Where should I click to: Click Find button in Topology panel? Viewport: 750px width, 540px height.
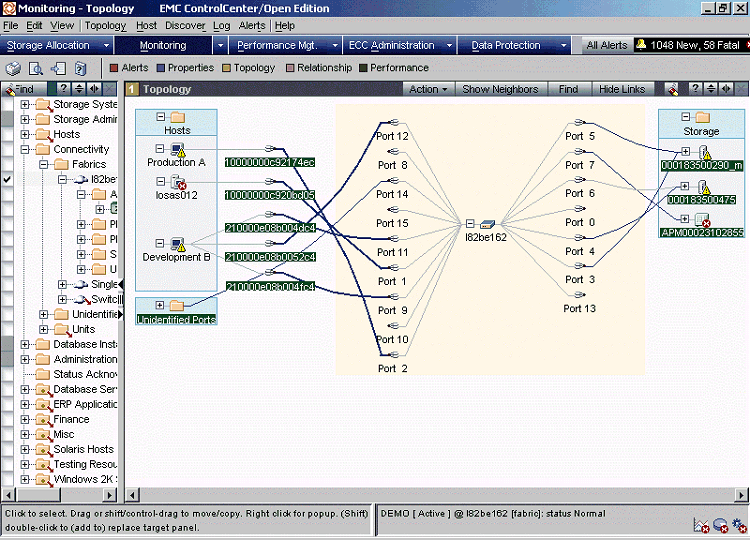click(x=568, y=89)
